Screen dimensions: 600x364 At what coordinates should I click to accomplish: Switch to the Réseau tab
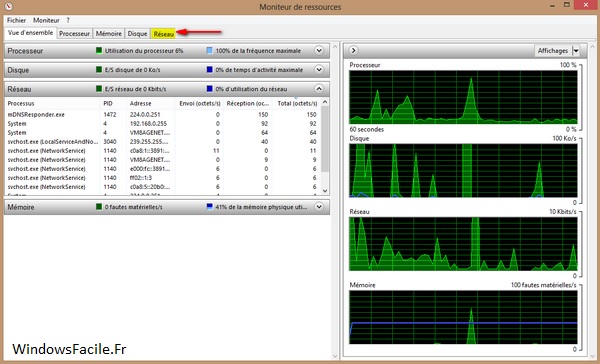[163, 34]
